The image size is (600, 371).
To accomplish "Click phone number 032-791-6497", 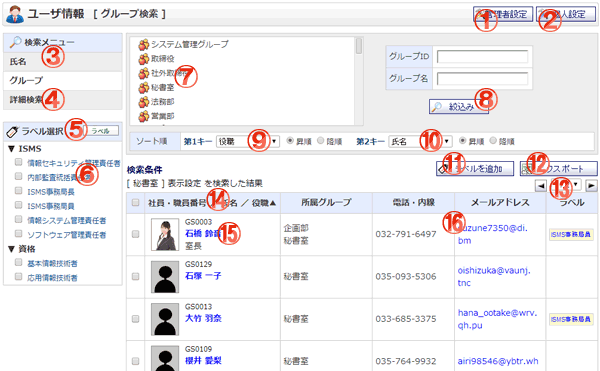I will (406, 234).
